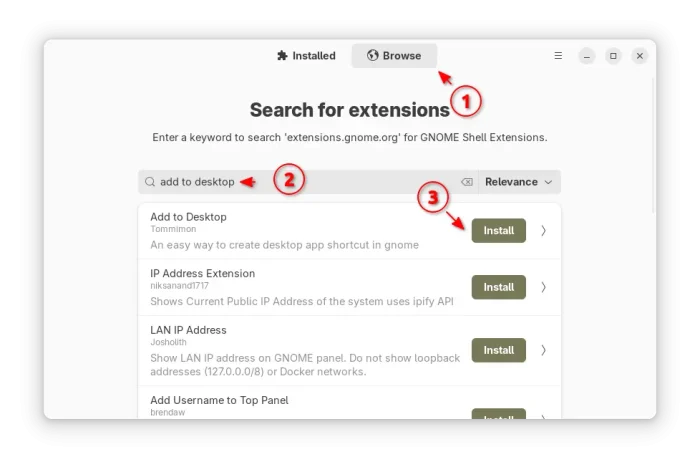Viewport: 700px width, 467px height.
Task: Click the IP Address Extension title
Action: click(203, 273)
